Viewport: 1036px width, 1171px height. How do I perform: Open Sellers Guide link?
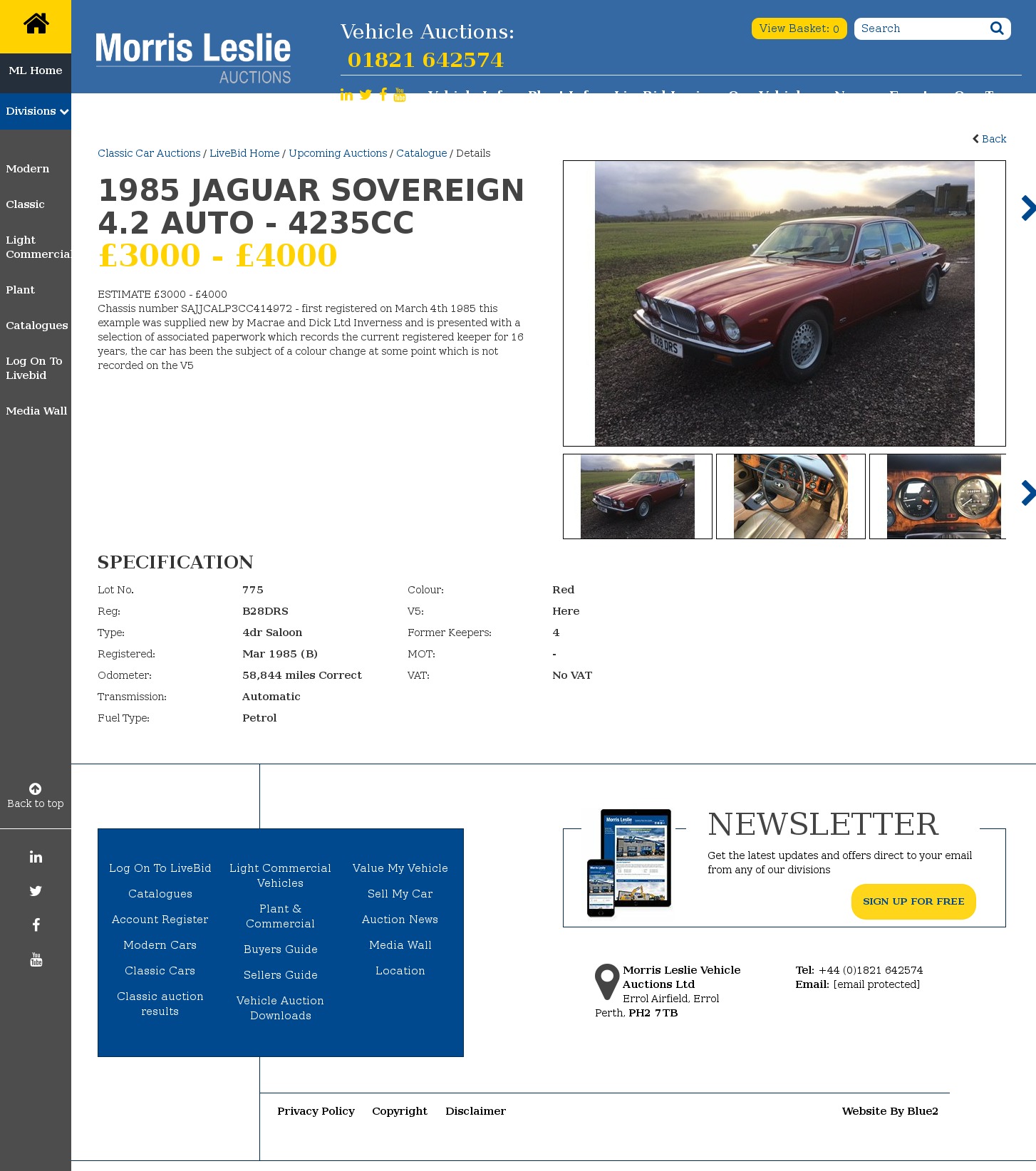pos(281,975)
